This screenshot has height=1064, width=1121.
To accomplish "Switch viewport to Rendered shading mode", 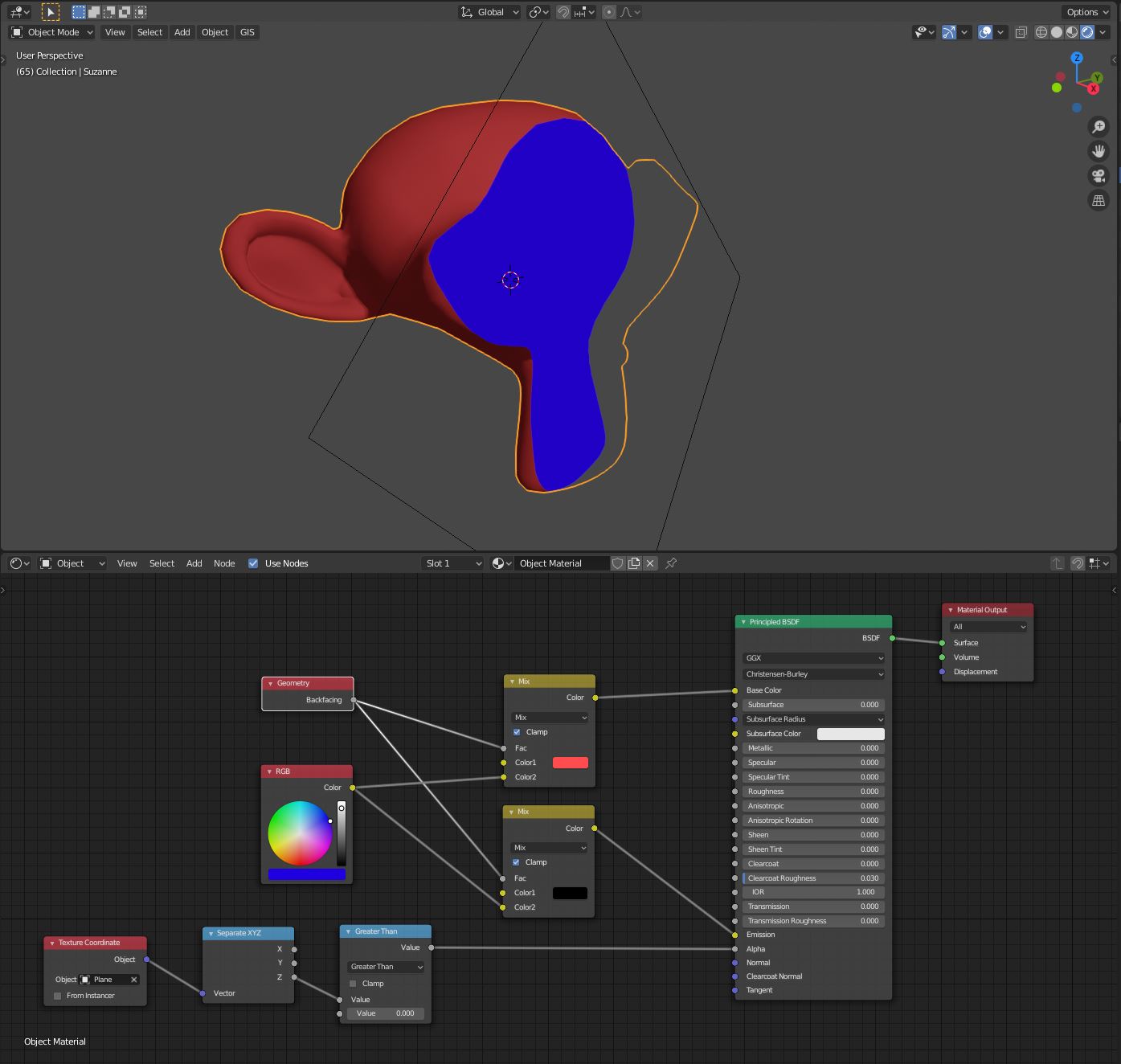I will [1086, 32].
